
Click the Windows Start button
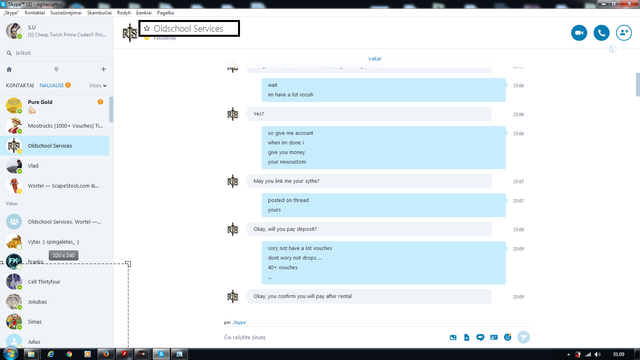coord(10,354)
